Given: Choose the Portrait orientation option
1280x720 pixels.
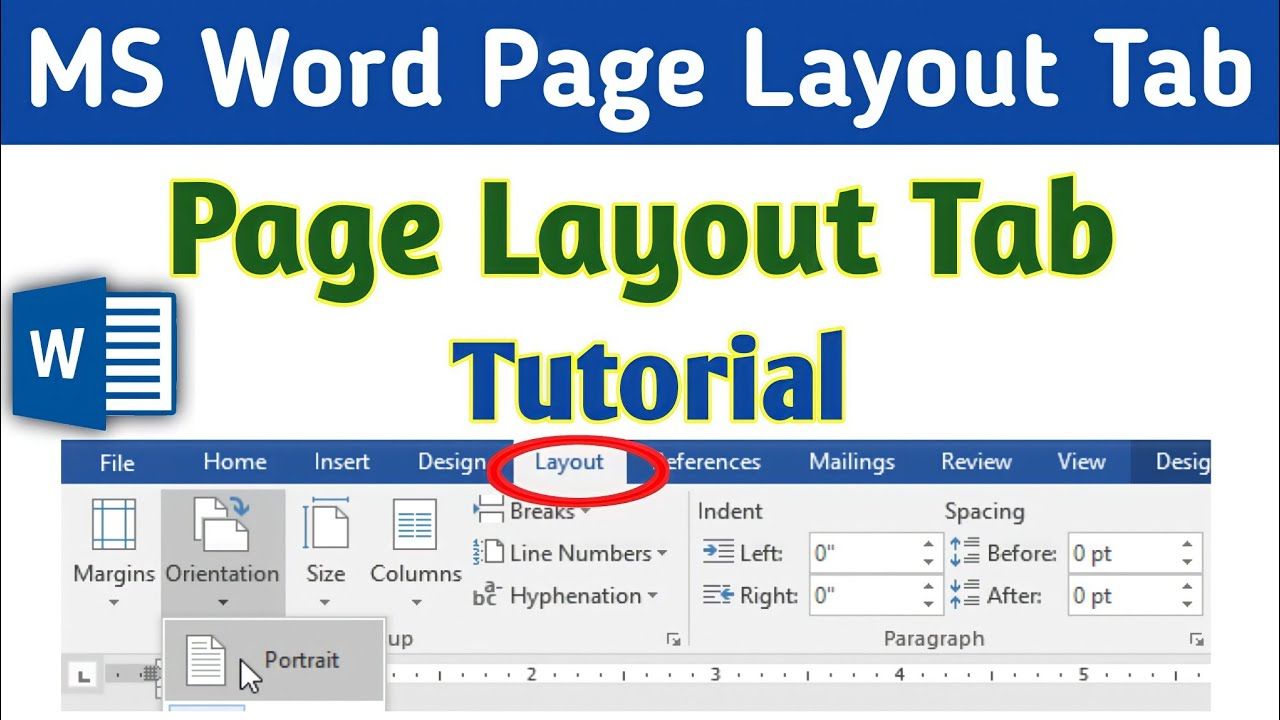Looking at the screenshot, I should pos(273,661).
